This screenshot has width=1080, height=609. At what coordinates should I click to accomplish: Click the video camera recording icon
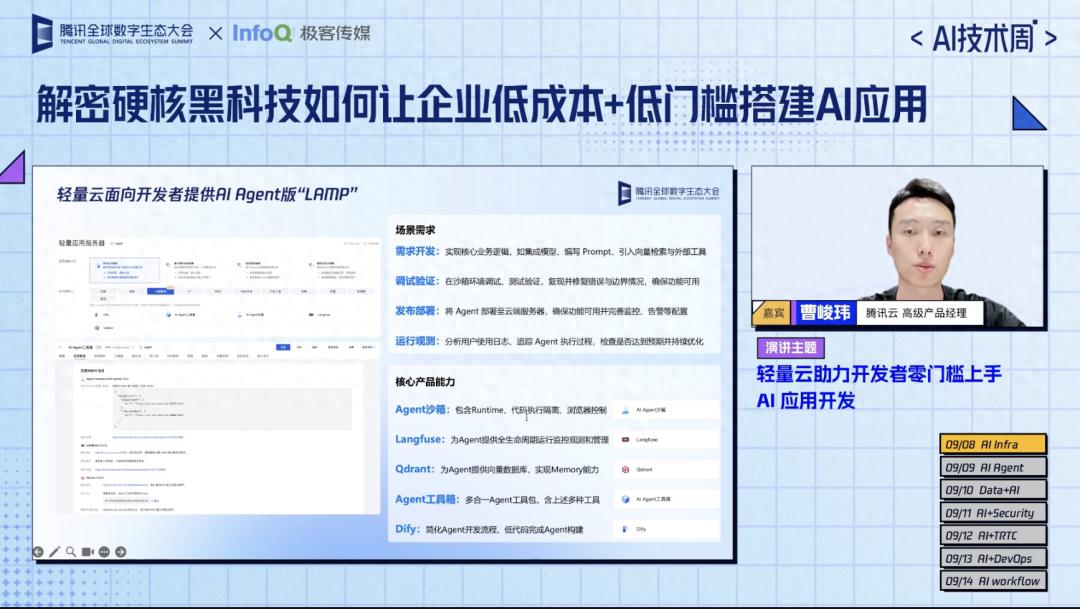(87, 551)
